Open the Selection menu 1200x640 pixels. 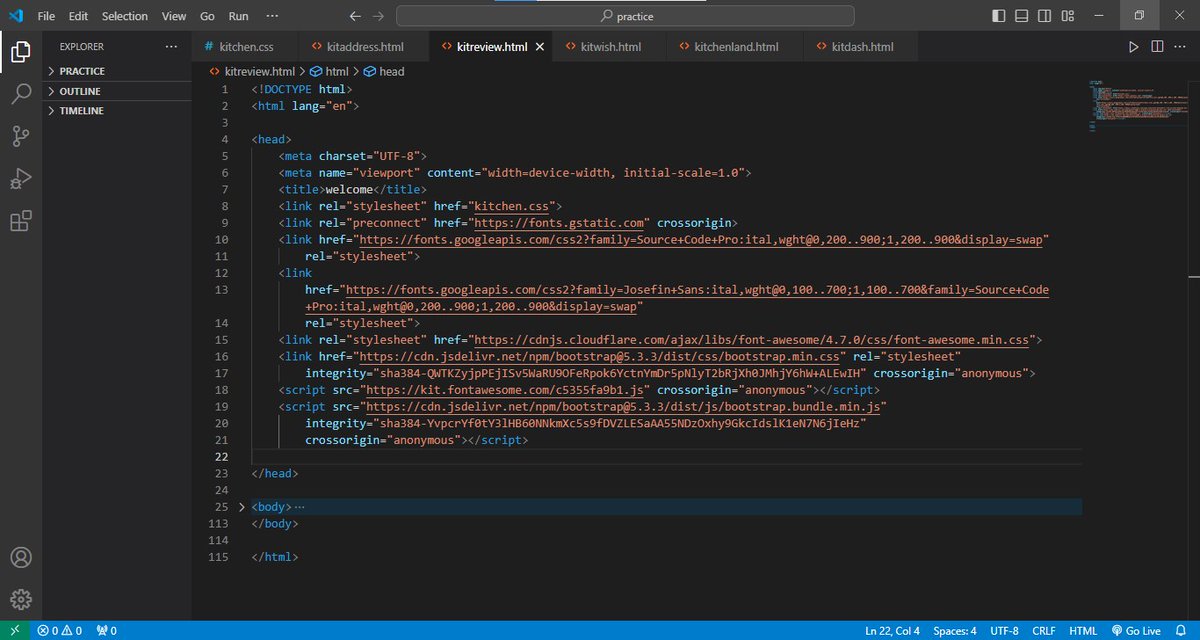(125, 16)
